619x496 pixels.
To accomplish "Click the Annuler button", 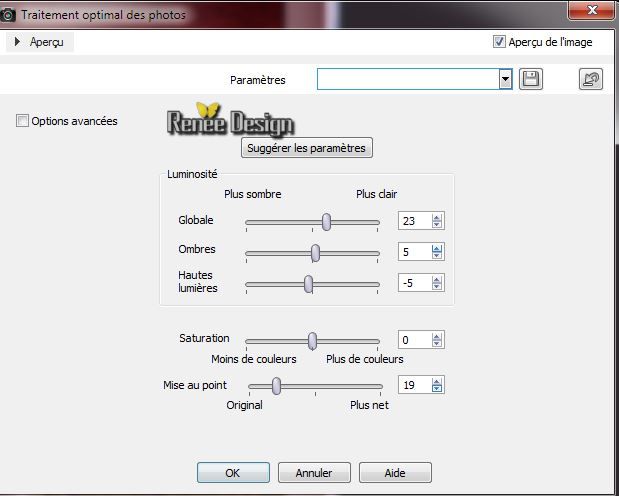I will pos(314,473).
